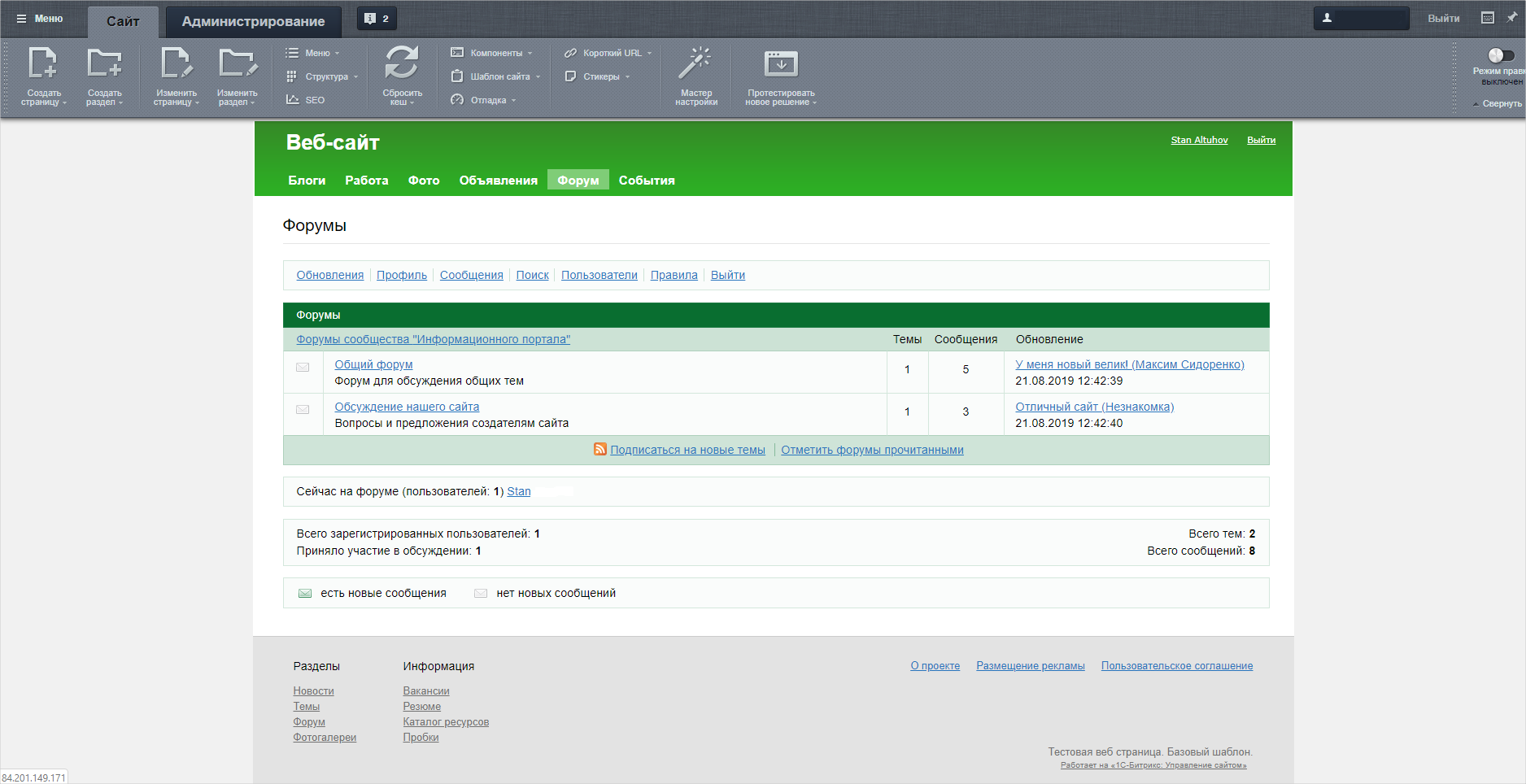This screenshot has width=1526, height=784.
Task: Select Блоги in the site navigation
Action: tap(307, 181)
